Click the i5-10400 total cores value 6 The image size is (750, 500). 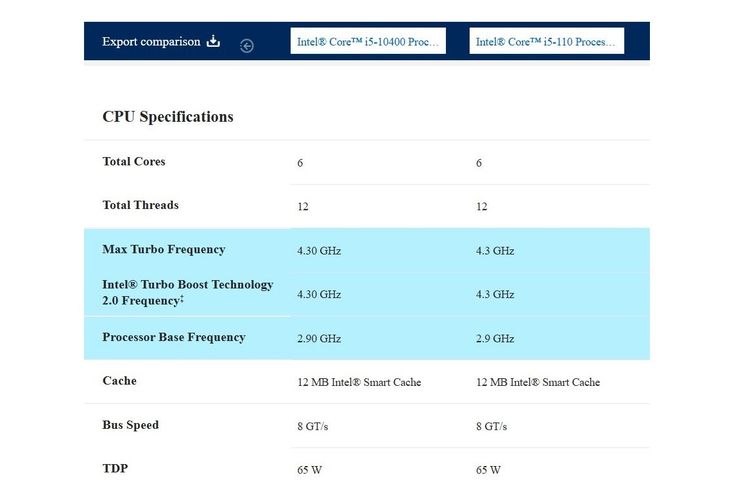coord(300,163)
